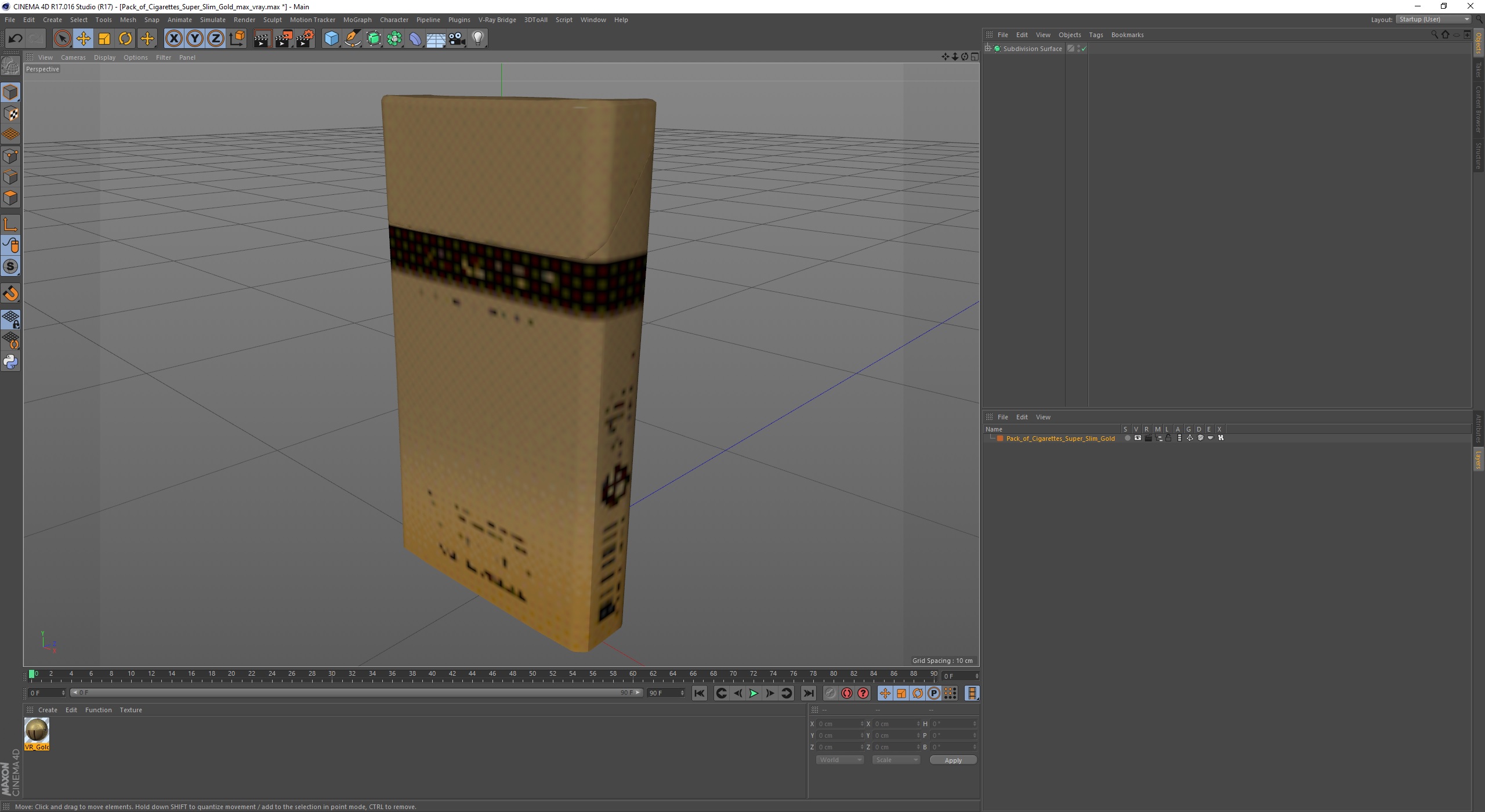
Task: Select the Move tool in top toolbar
Action: 83,39
